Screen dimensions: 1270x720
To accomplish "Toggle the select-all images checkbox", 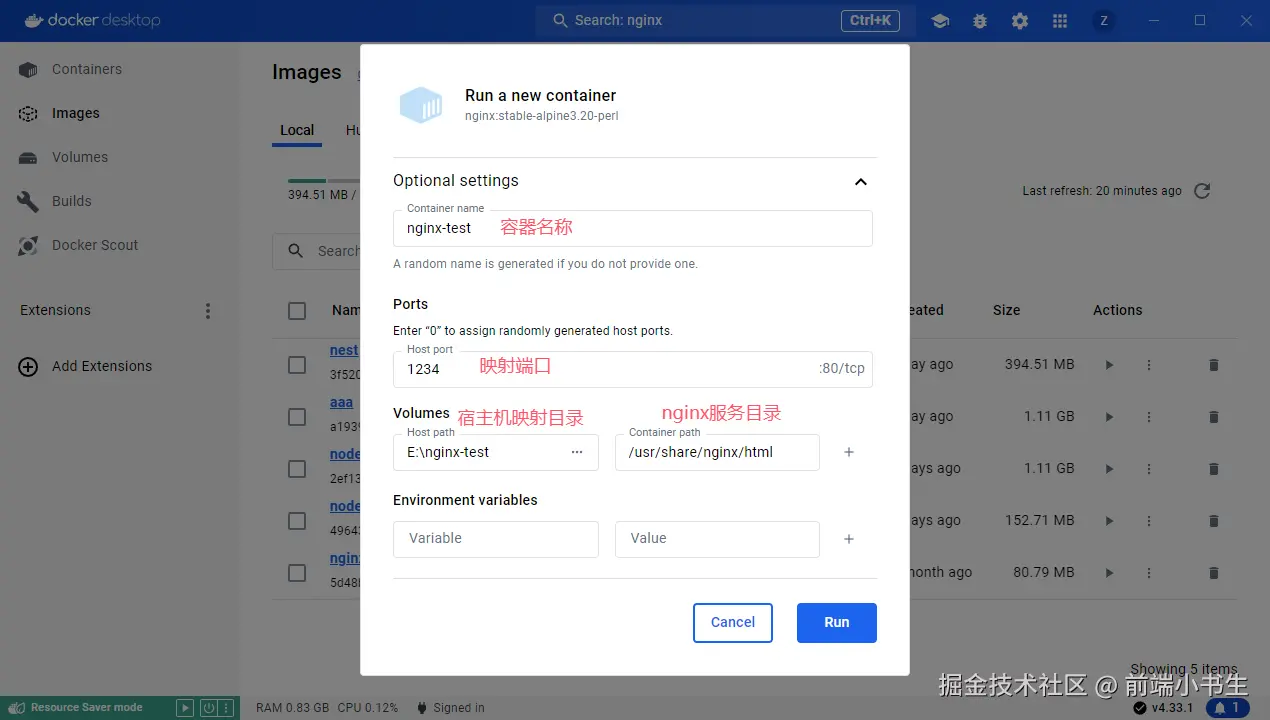I will point(297,311).
